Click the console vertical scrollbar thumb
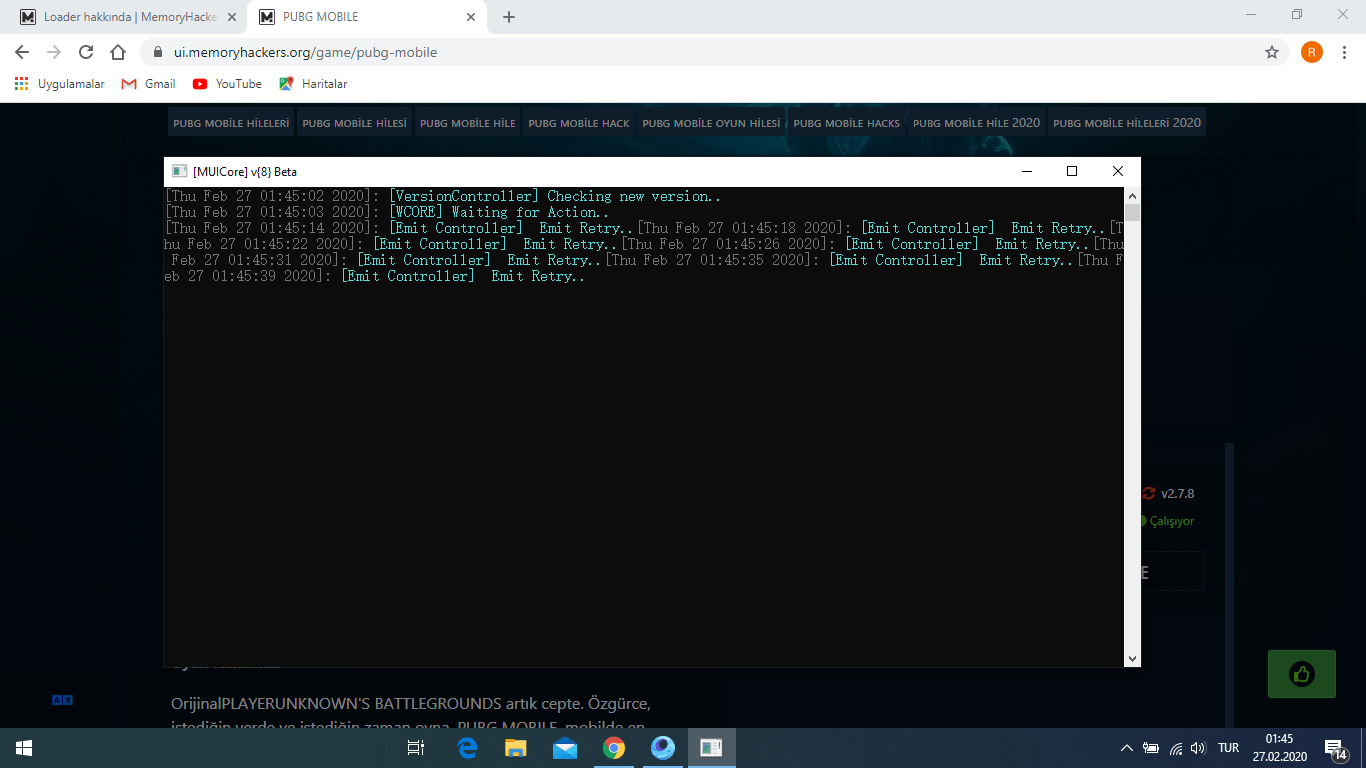Image resolution: width=1366 pixels, height=768 pixels. click(1132, 213)
